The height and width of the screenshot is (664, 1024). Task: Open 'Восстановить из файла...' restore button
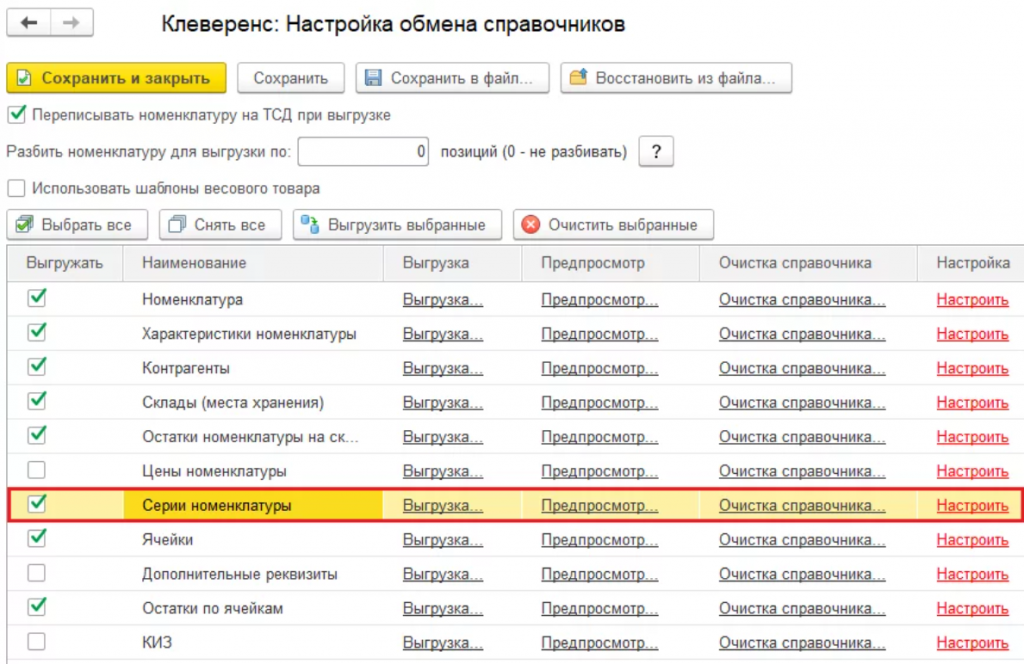tap(676, 78)
